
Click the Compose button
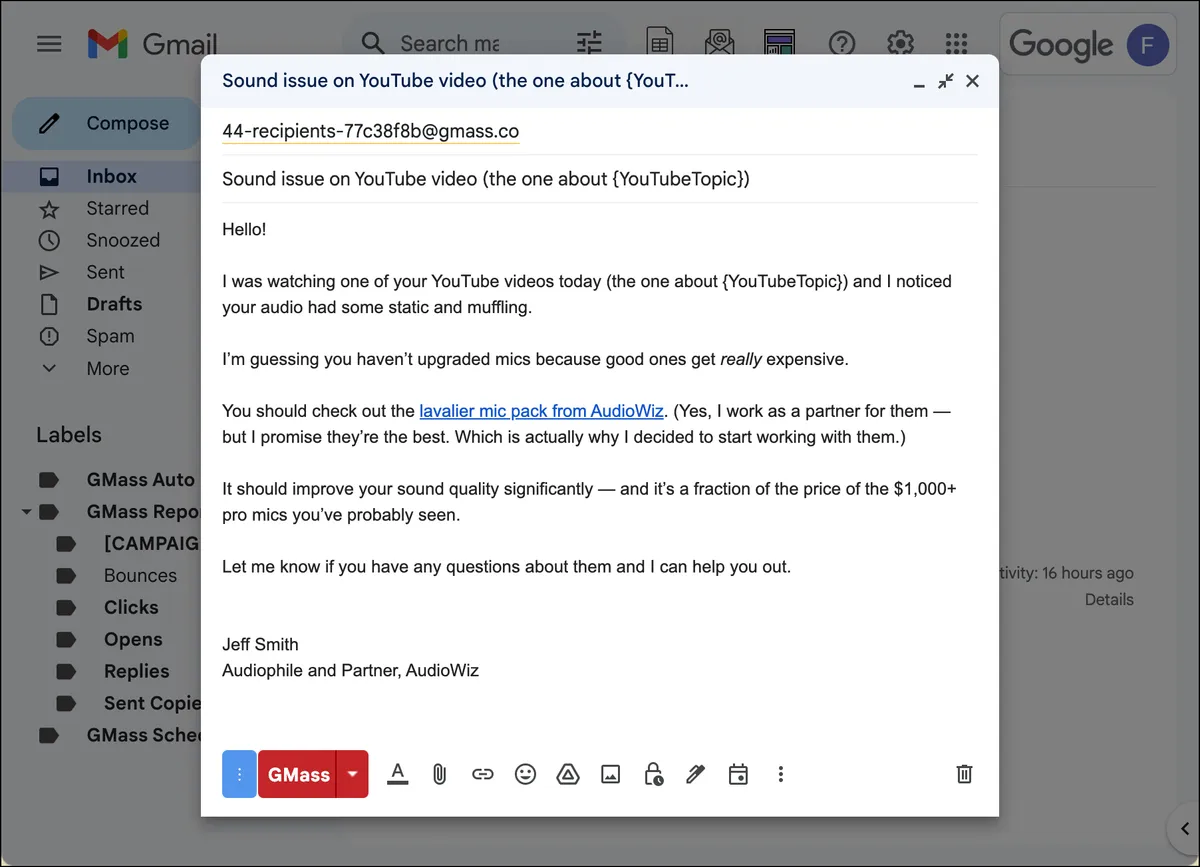pos(106,123)
